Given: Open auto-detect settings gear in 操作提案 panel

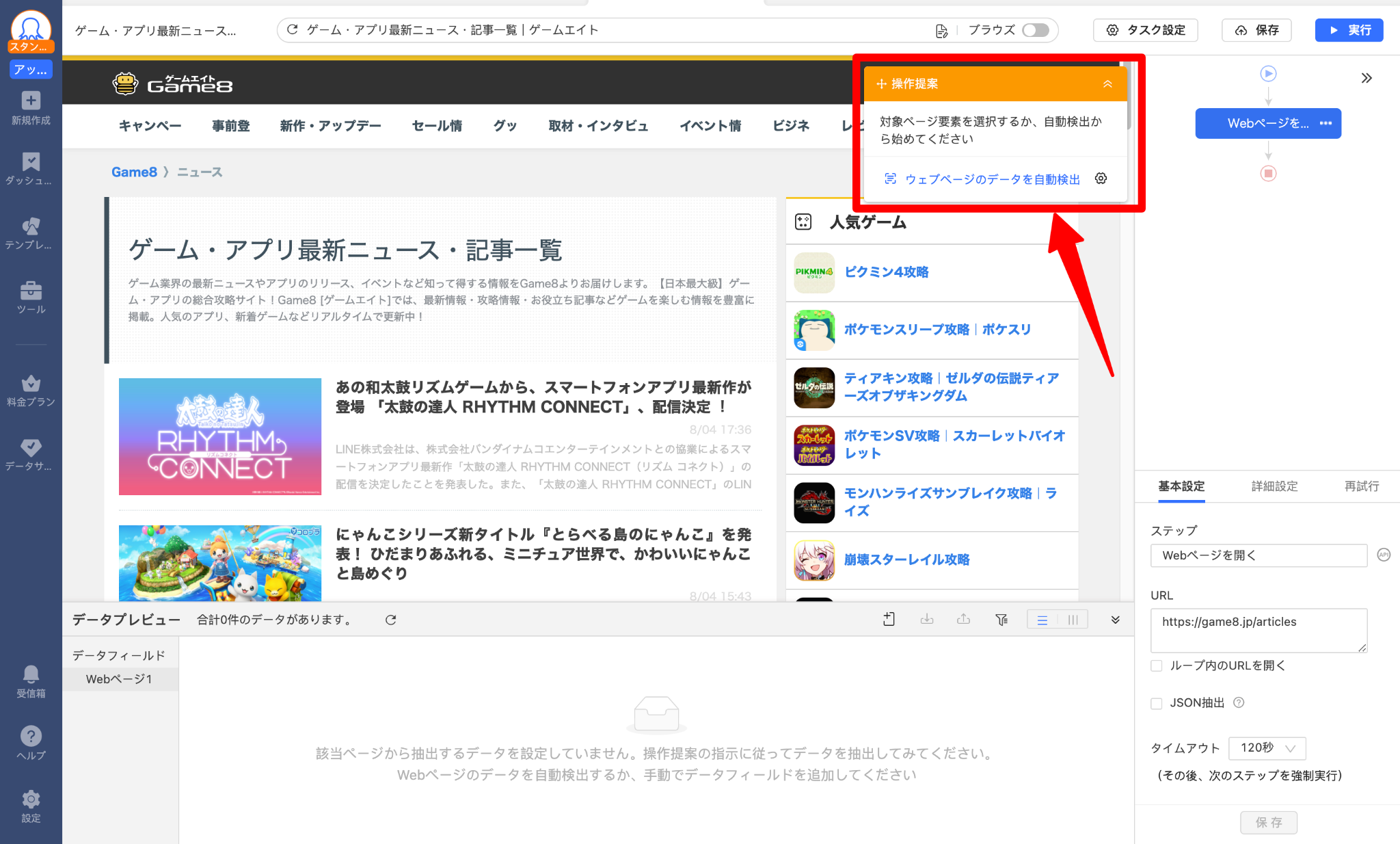Looking at the screenshot, I should 1101,179.
